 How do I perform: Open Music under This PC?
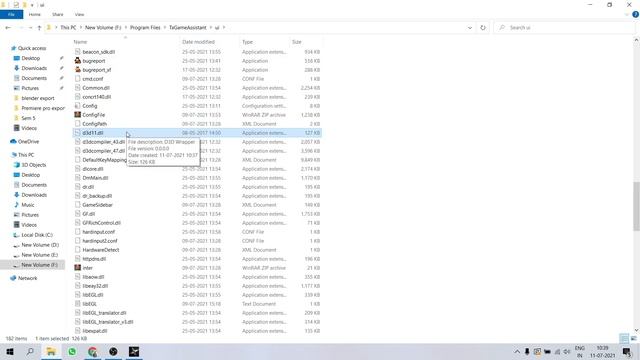pyautogui.click(x=28, y=205)
